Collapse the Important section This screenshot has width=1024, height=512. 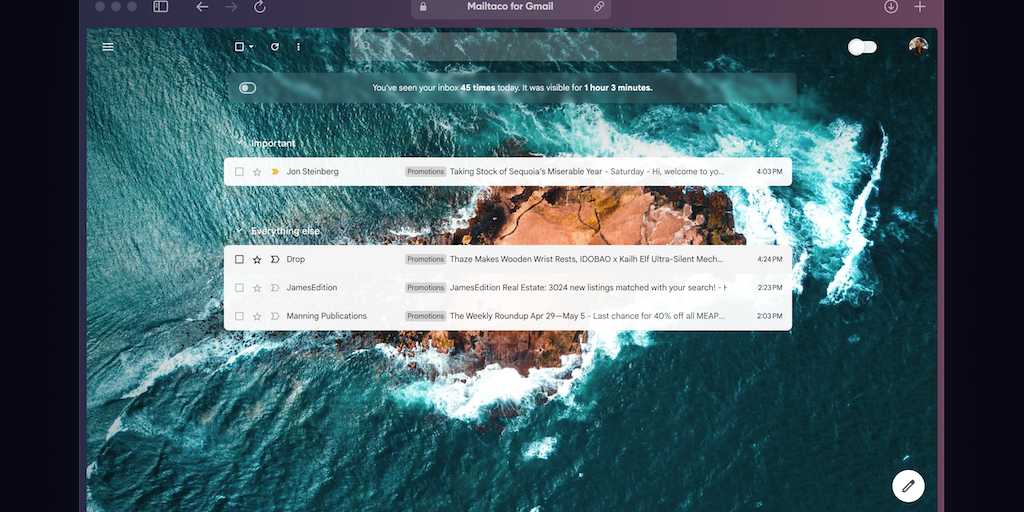[x=239, y=142]
